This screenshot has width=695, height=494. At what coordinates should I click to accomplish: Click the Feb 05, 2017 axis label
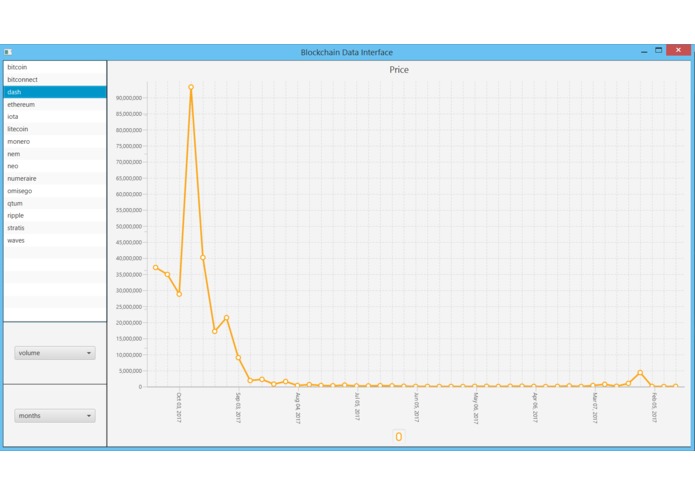[654, 407]
